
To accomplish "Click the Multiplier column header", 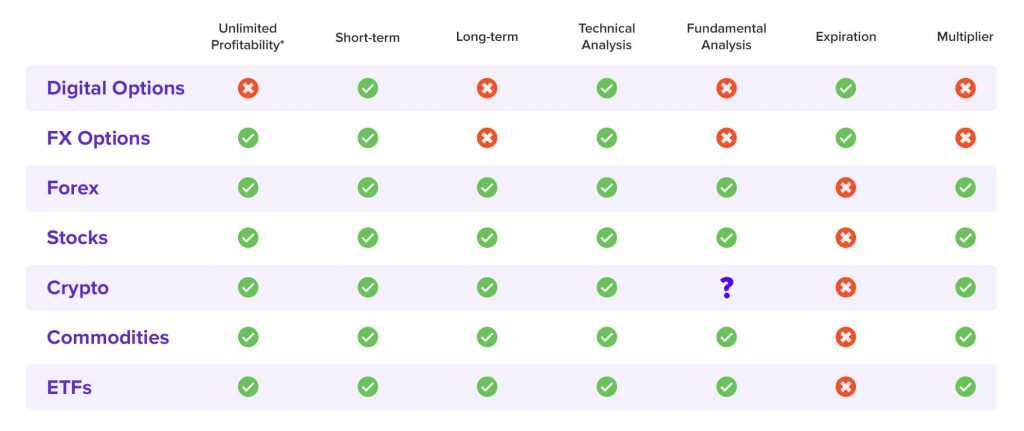I will (x=965, y=37).
